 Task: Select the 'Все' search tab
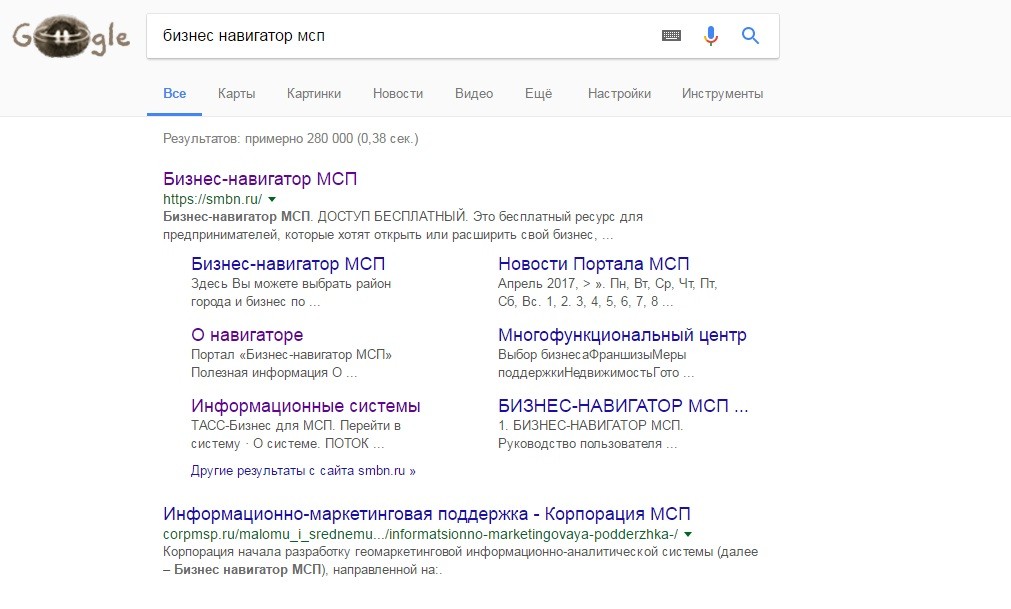tap(175, 93)
